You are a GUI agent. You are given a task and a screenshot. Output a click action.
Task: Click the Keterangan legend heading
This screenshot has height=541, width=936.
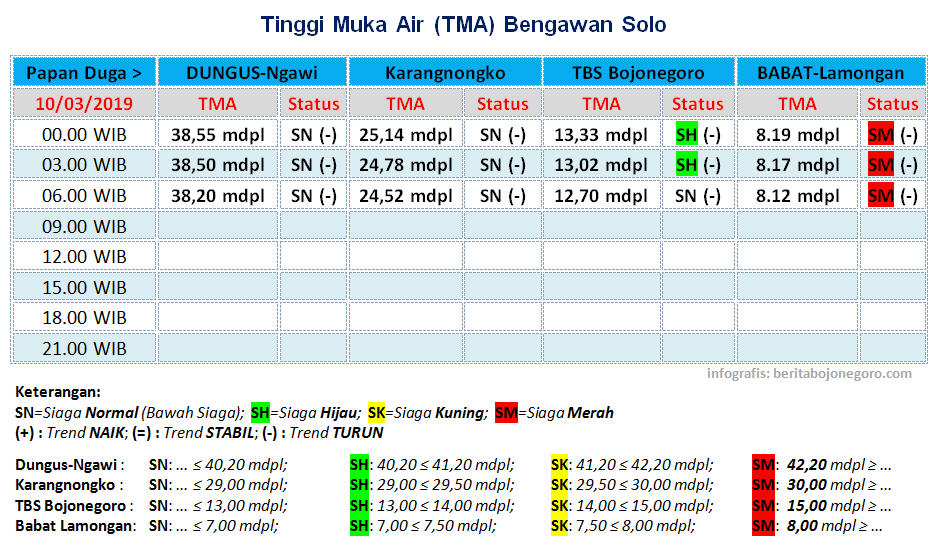[x=58, y=393]
